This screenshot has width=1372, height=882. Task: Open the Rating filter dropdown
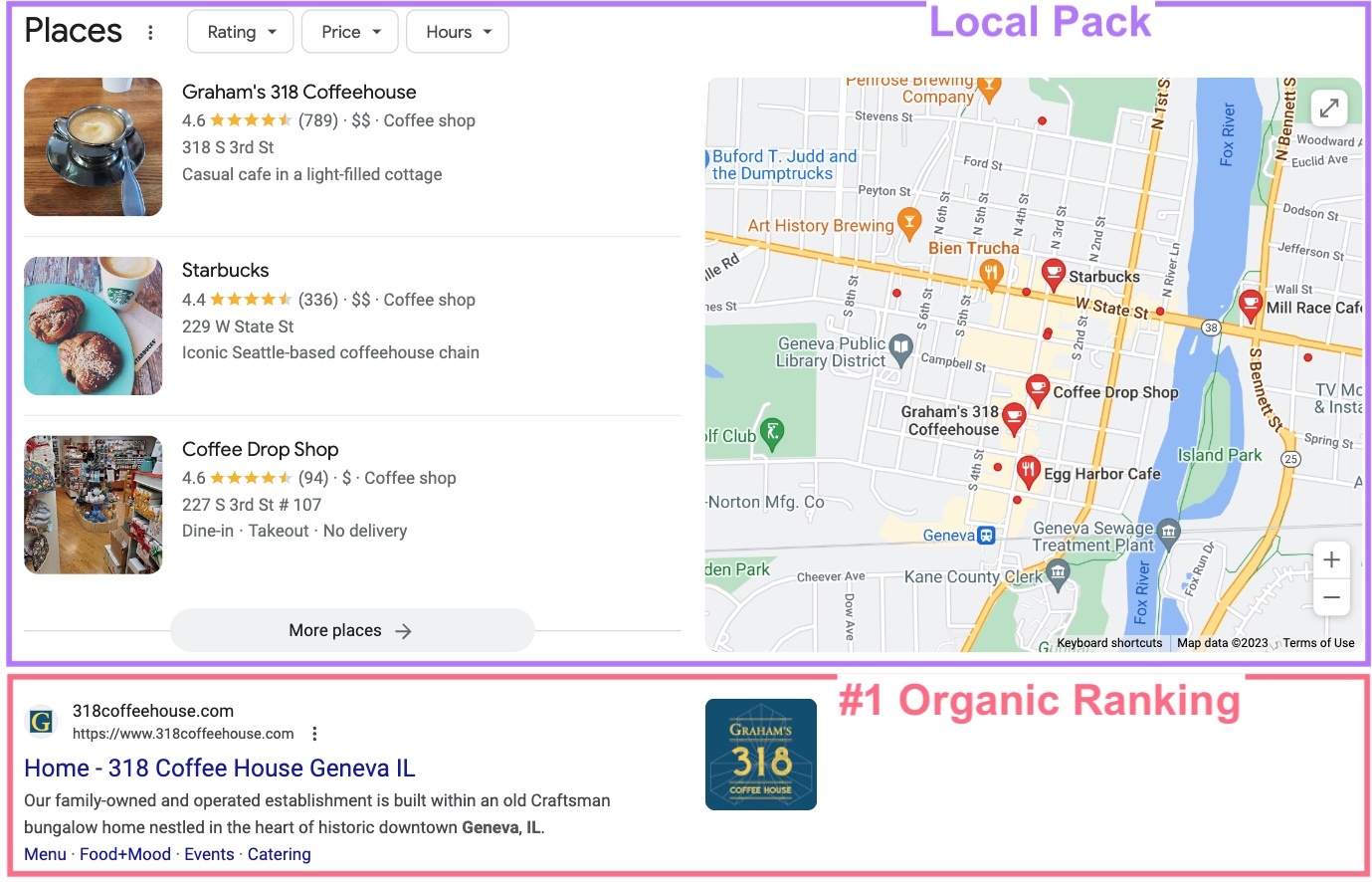[x=241, y=32]
